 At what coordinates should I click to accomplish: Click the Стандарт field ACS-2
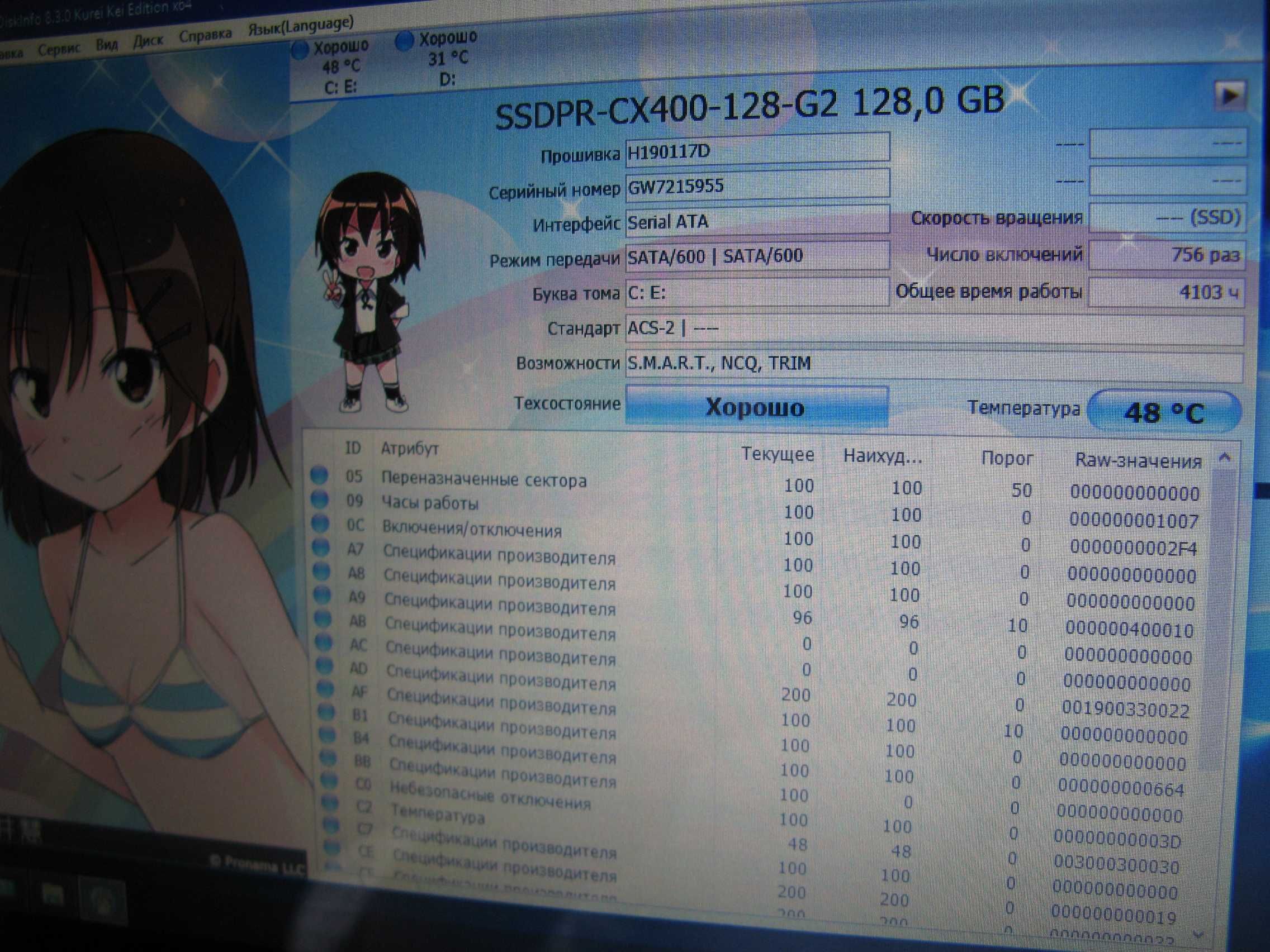point(935,330)
